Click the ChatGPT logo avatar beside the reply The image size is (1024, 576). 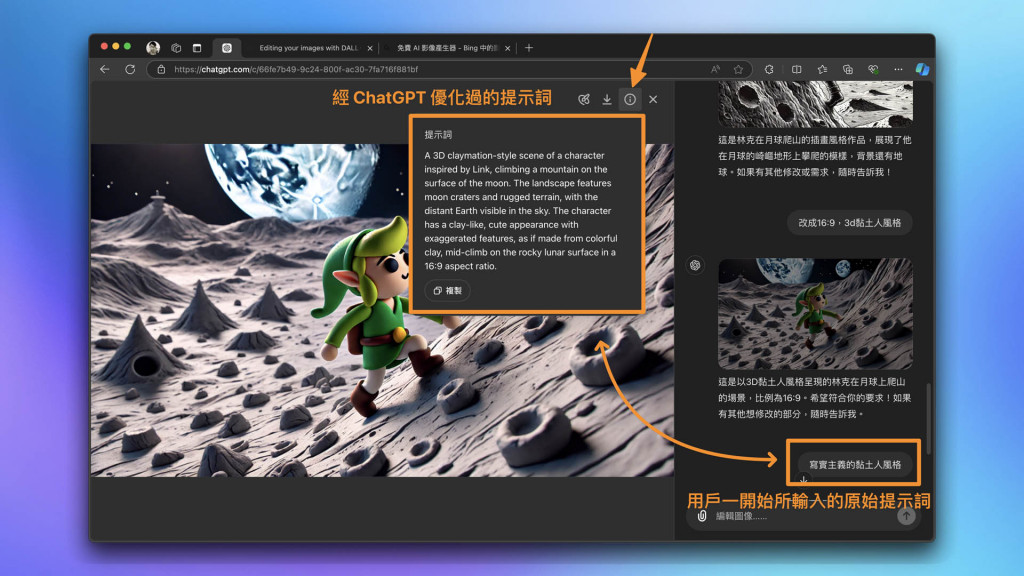[695, 265]
